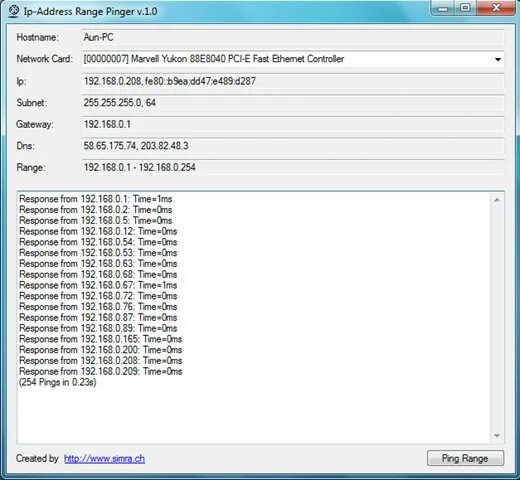Click line Response from 192.168.0.1: Time=1ms
The height and width of the screenshot is (480, 520).
coord(96,199)
